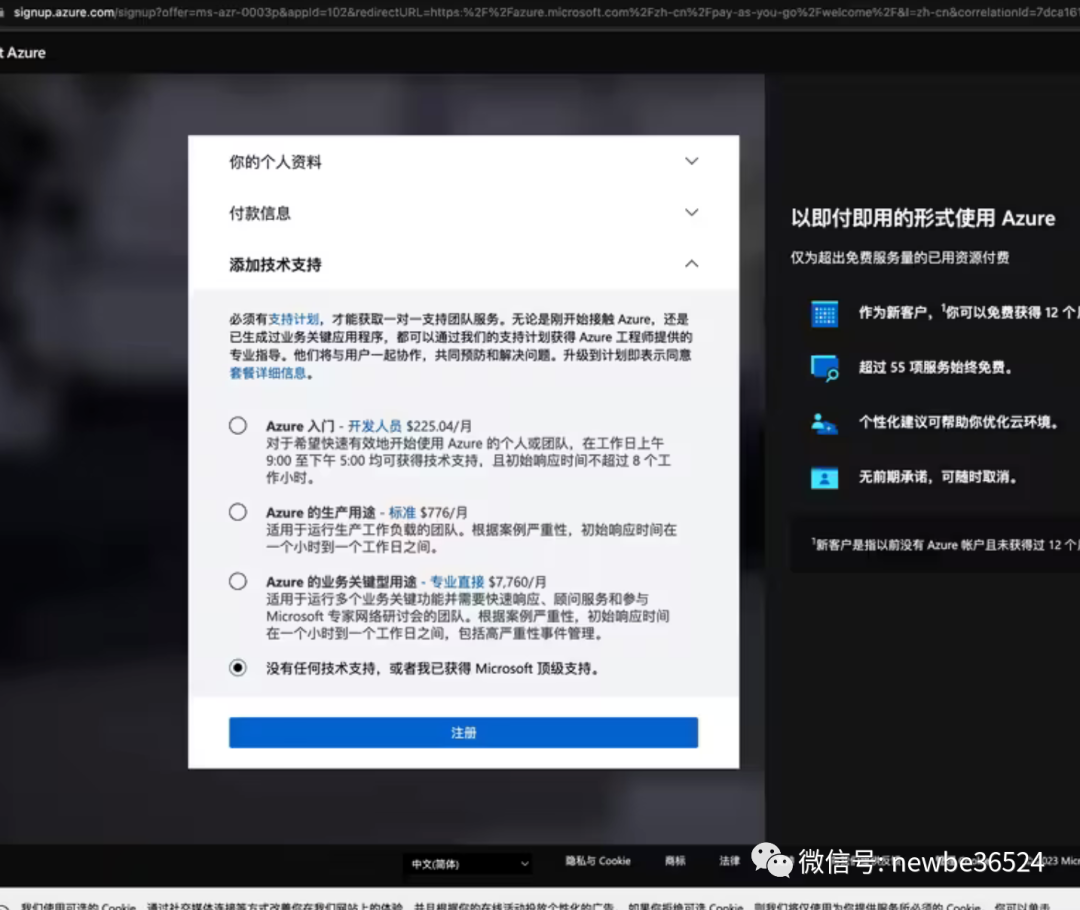The width and height of the screenshot is (1080, 910).
Task: Open the 支持计划 link
Action: pyautogui.click(x=293, y=319)
